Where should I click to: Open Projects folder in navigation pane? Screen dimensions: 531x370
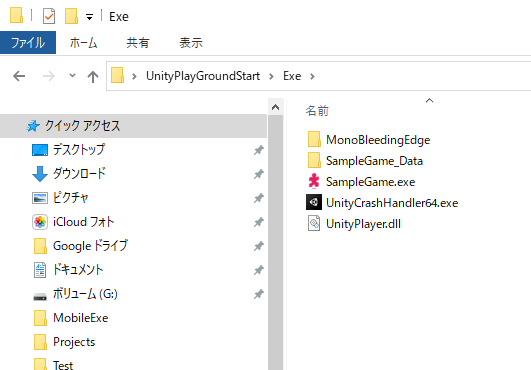click(x=74, y=342)
